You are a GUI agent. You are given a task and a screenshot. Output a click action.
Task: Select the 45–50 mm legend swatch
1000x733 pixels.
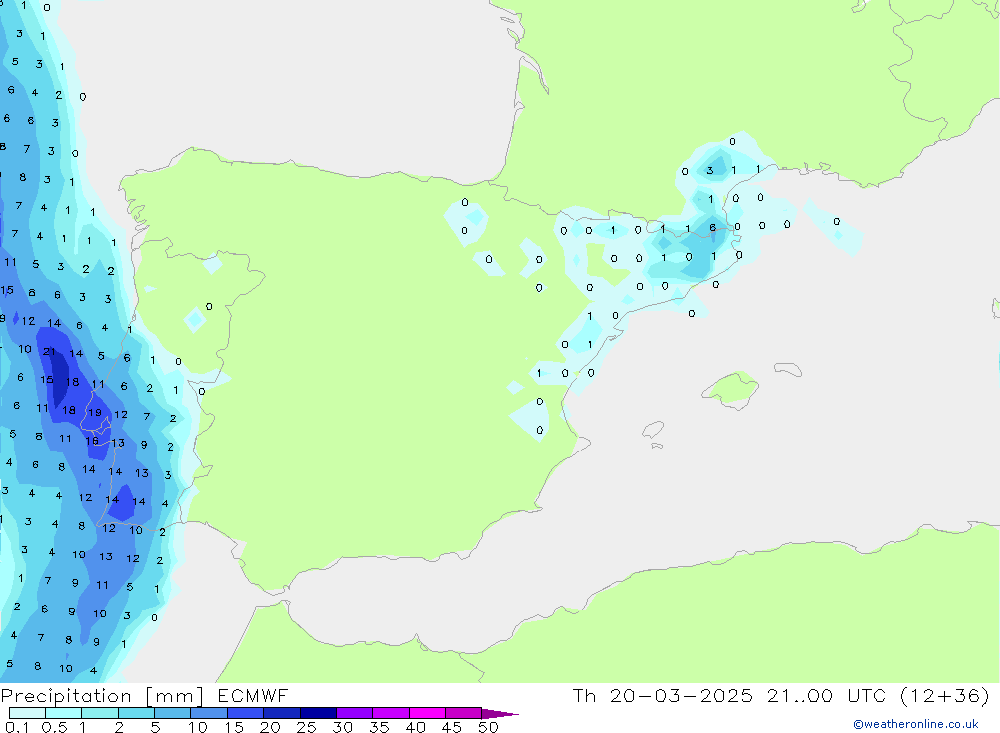(x=464, y=713)
